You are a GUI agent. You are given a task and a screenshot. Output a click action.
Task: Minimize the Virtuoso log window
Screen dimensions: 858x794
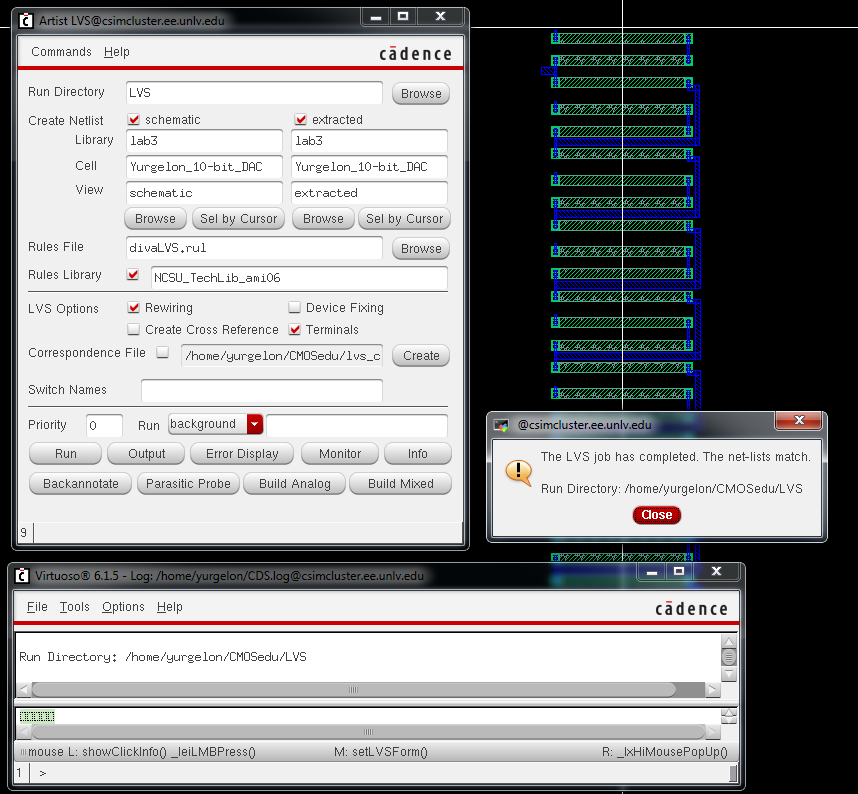(x=652, y=571)
